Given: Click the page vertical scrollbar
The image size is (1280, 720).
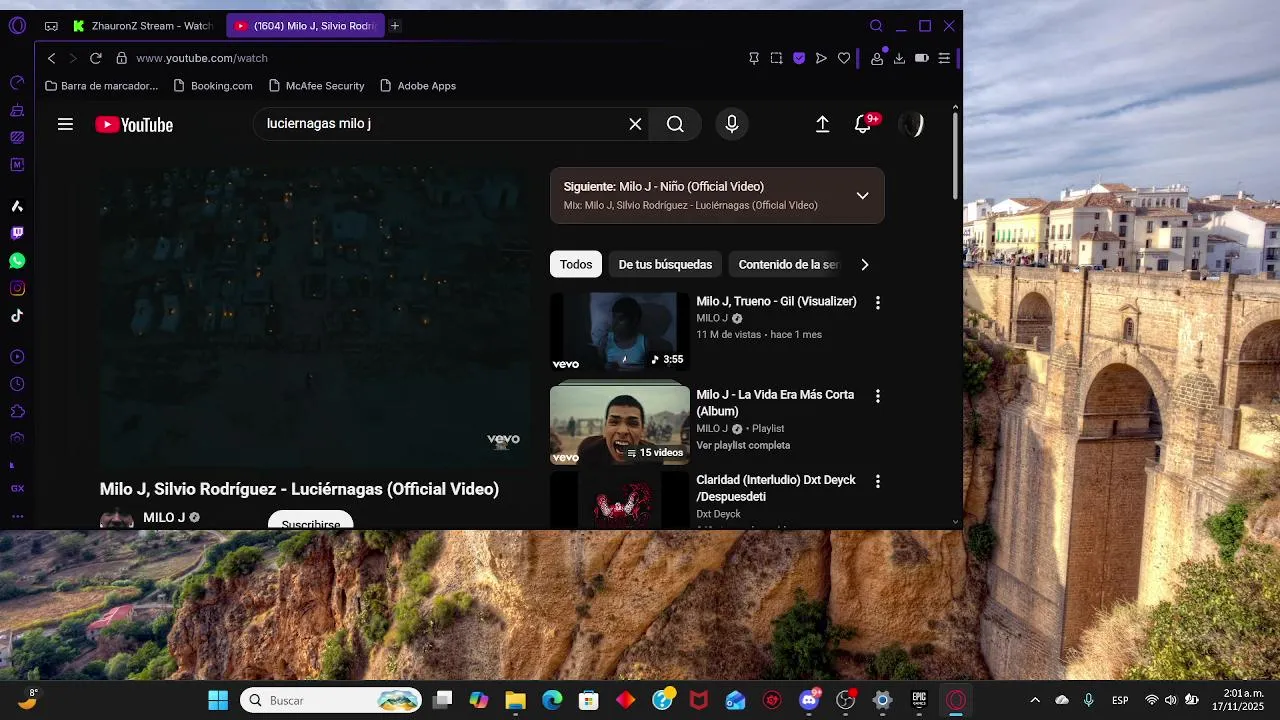Looking at the screenshot, I should (x=956, y=155).
